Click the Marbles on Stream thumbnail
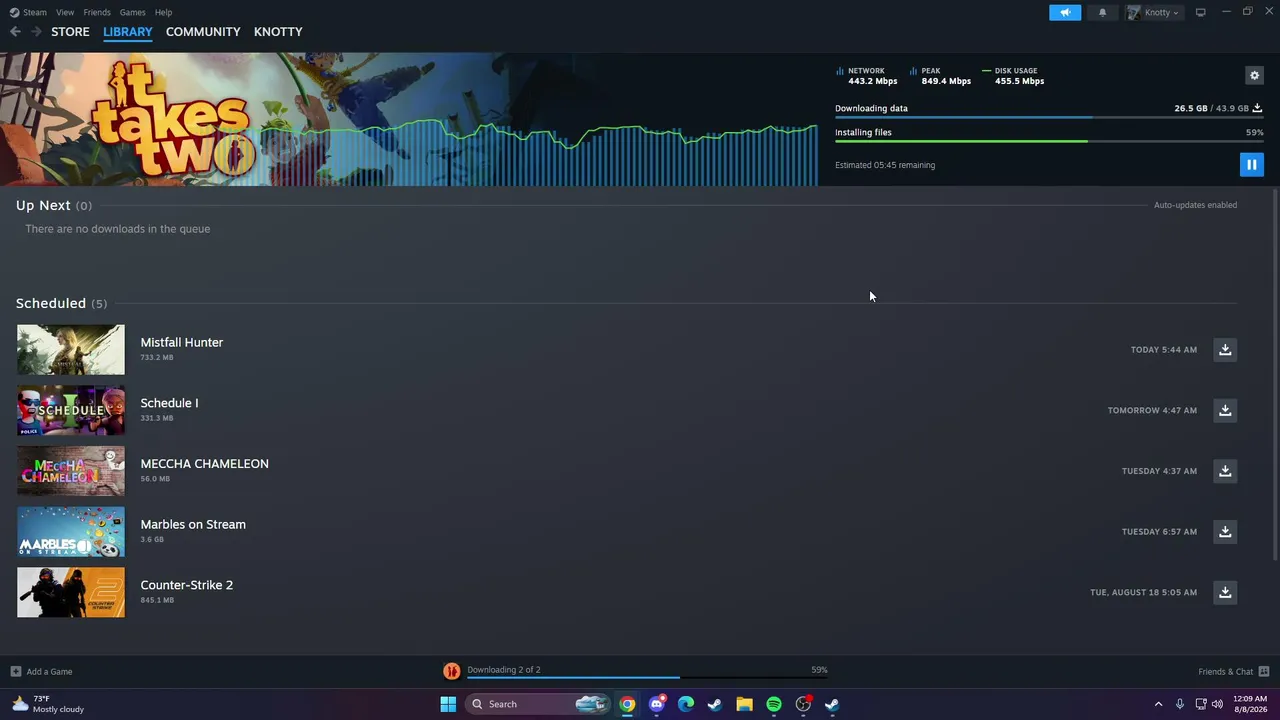 tap(71, 532)
